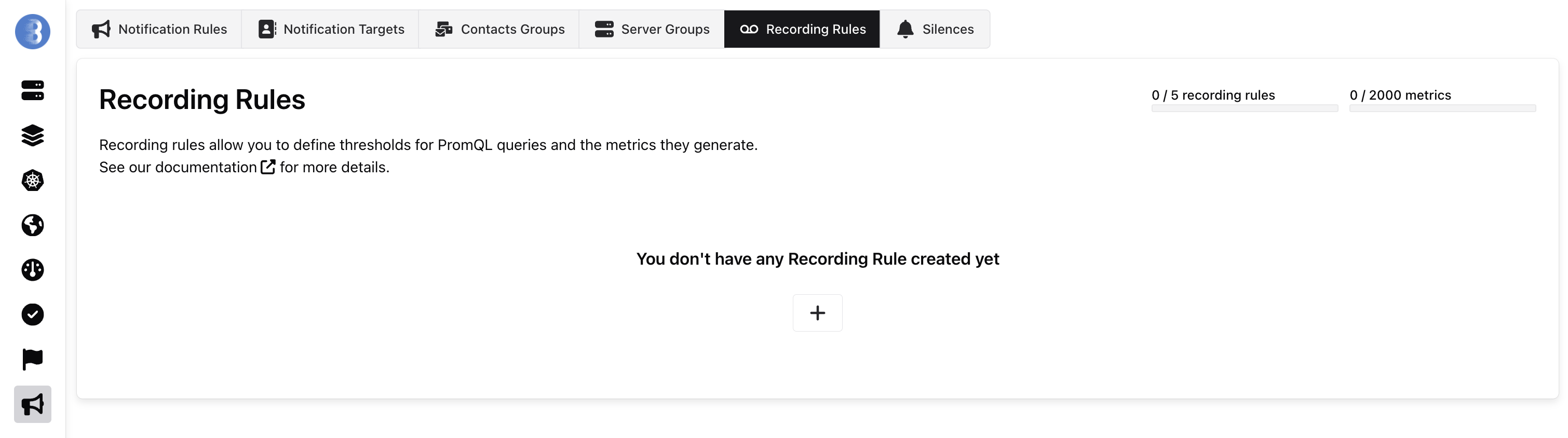The height and width of the screenshot is (438, 1568).
Task: Switch to the Notification Rules tab
Action: (159, 29)
